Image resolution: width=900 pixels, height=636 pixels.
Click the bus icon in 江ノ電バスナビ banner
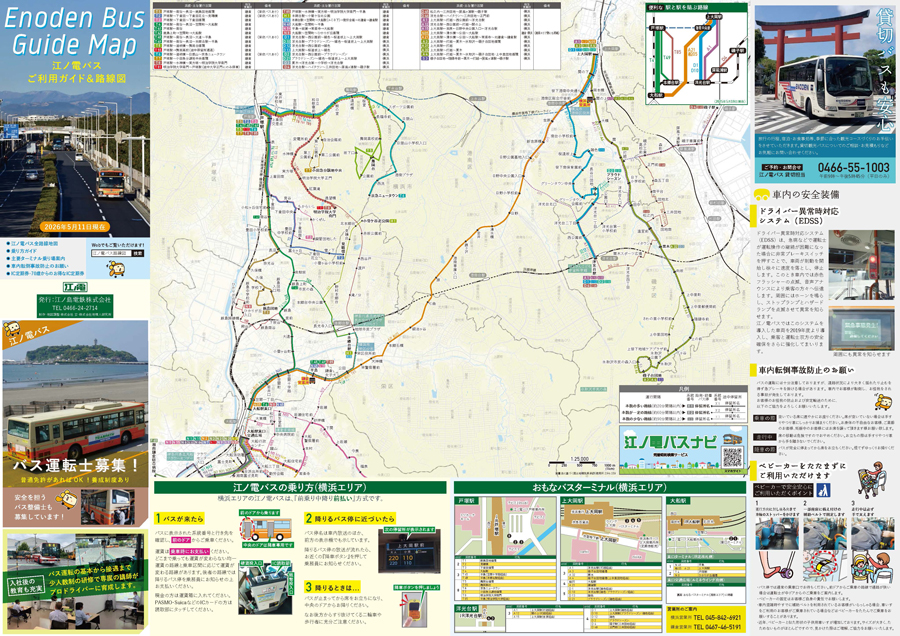coord(732,439)
